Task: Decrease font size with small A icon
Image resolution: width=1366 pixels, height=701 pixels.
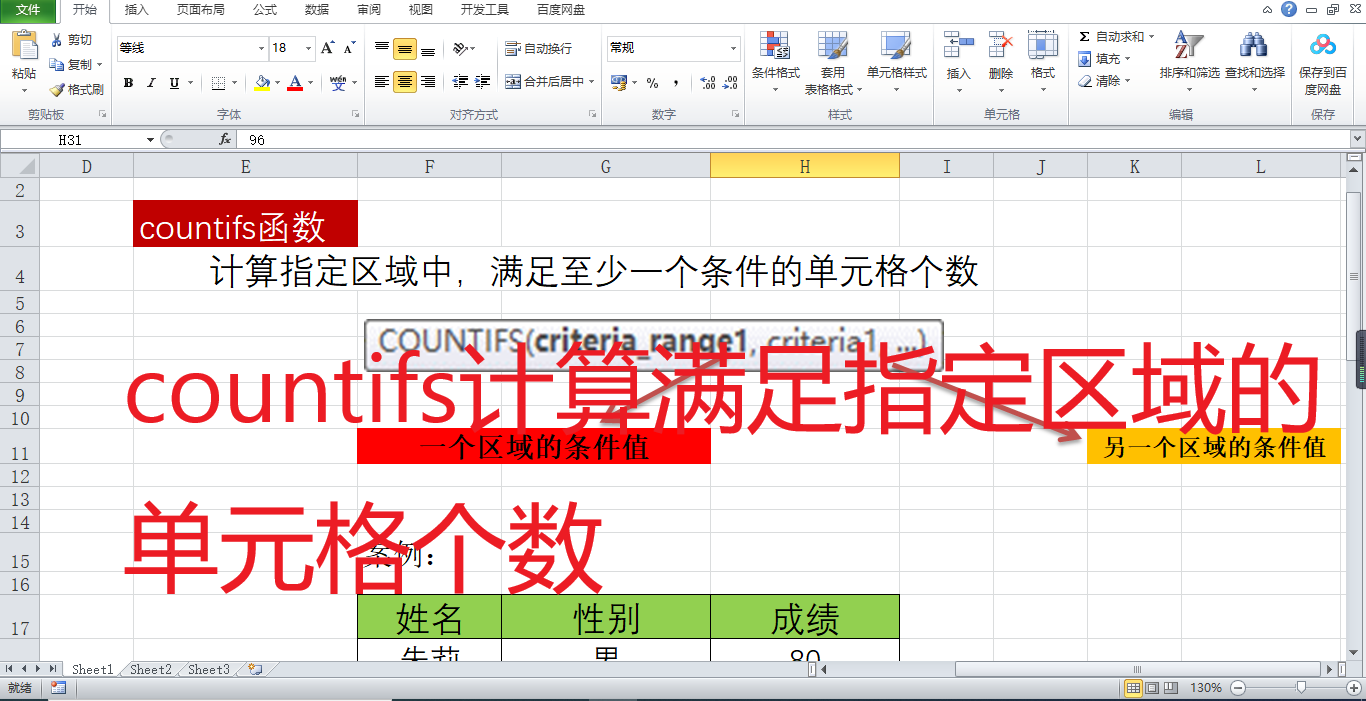Action: [x=350, y=47]
